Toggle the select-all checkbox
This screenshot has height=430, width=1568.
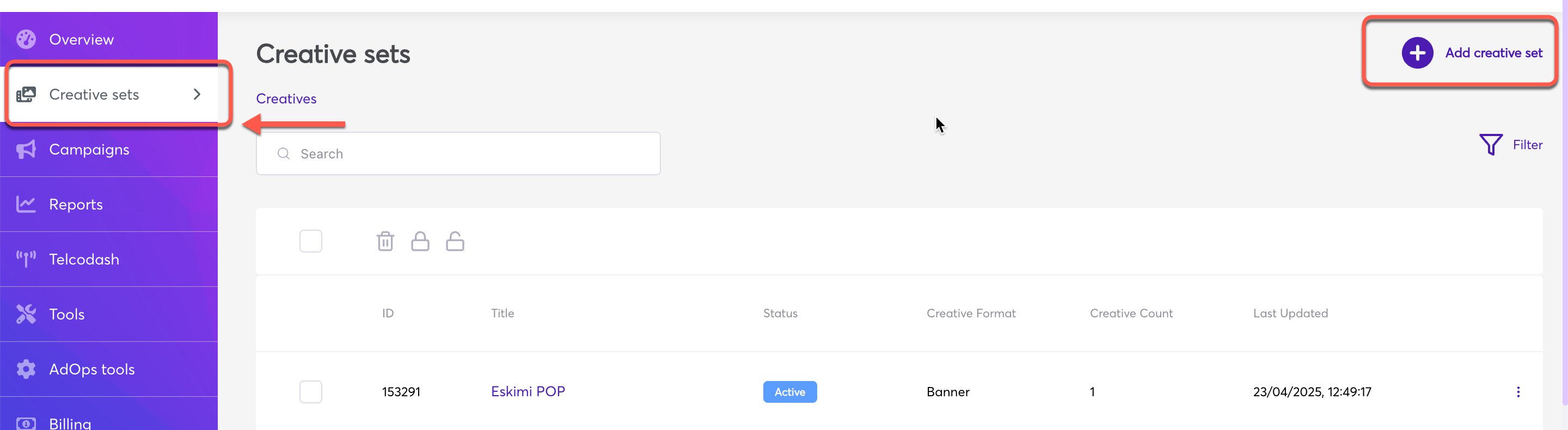pos(310,242)
